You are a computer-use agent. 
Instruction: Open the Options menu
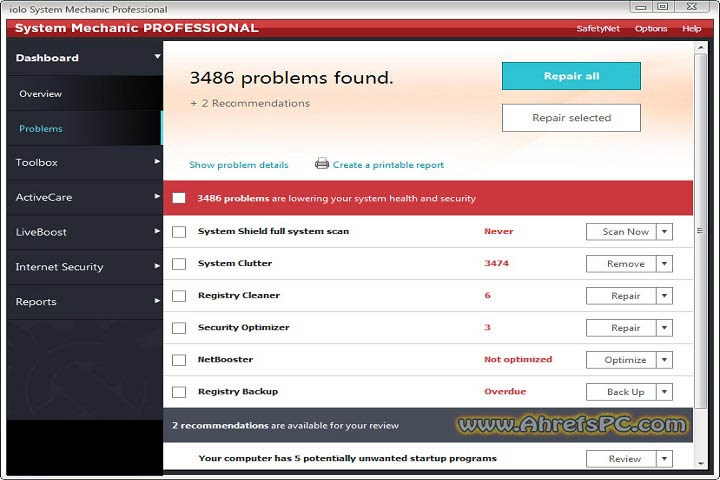click(651, 28)
